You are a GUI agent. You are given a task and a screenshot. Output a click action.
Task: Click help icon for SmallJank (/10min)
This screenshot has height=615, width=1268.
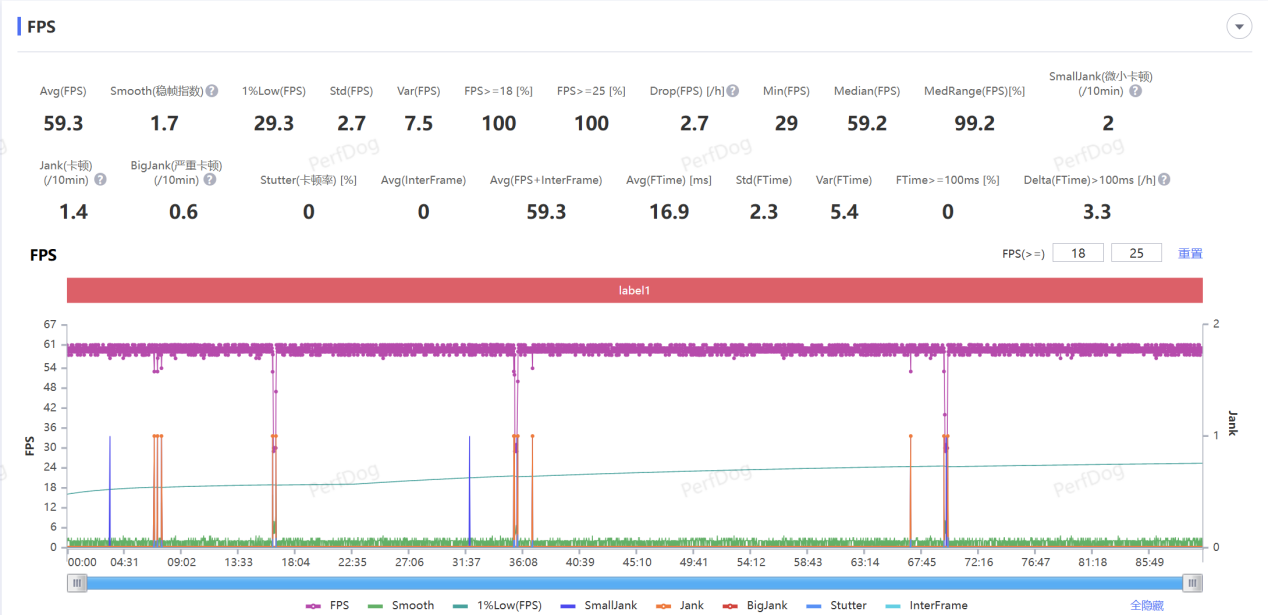coord(1135,91)
